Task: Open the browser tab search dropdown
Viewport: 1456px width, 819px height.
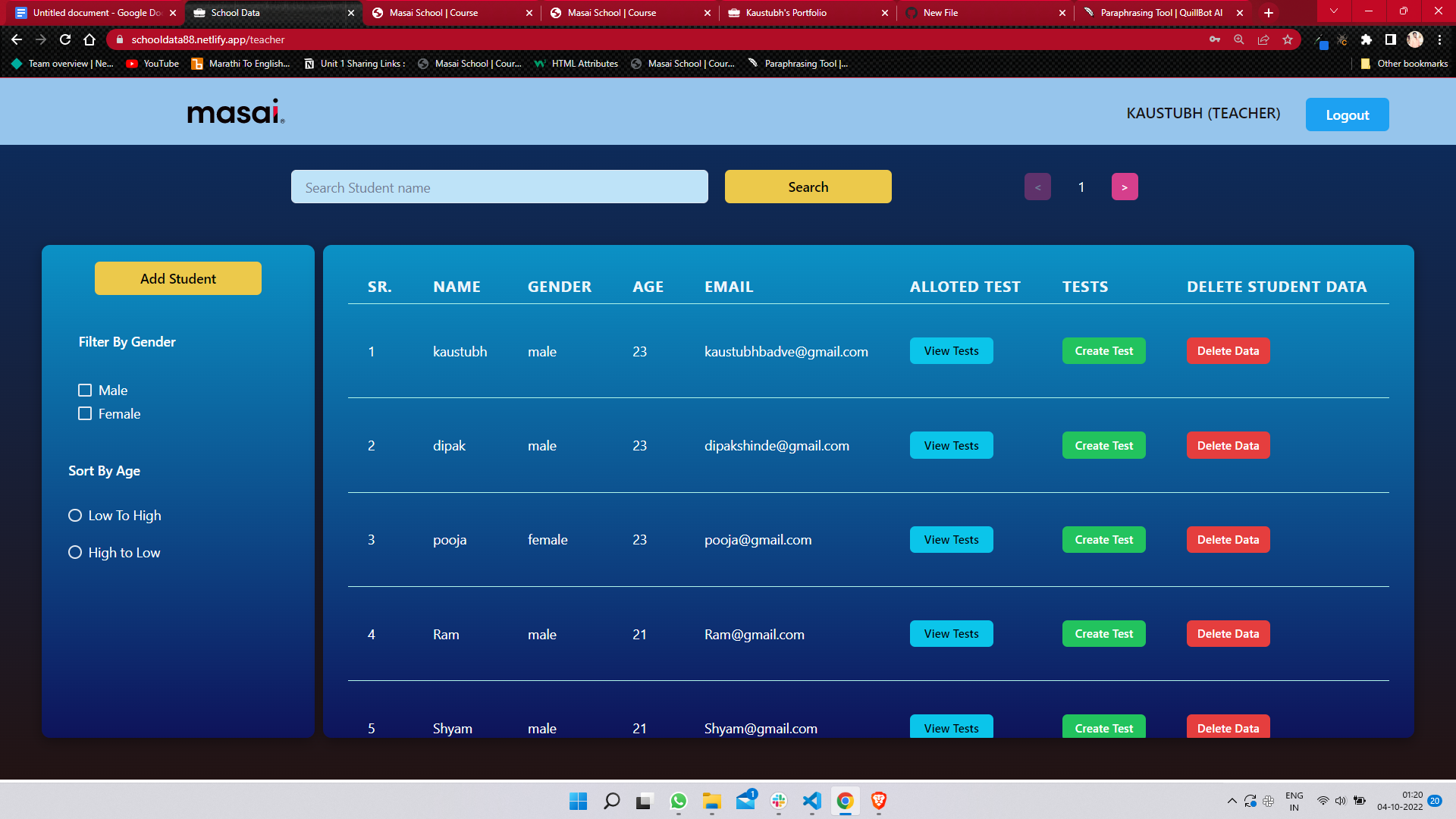Action: pyautogui.click(x=1332, y=12)
